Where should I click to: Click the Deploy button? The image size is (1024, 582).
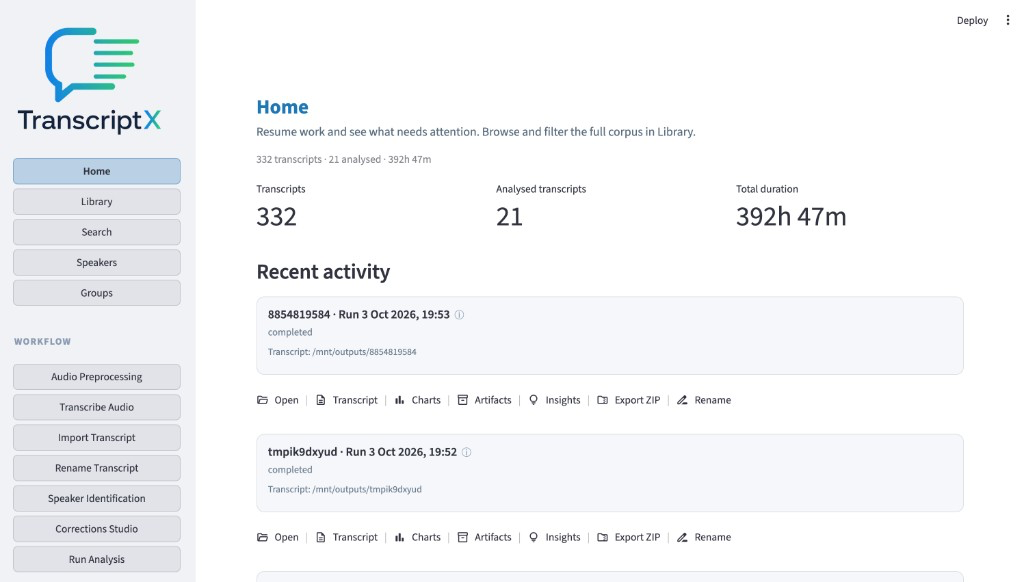pos(972,20)
